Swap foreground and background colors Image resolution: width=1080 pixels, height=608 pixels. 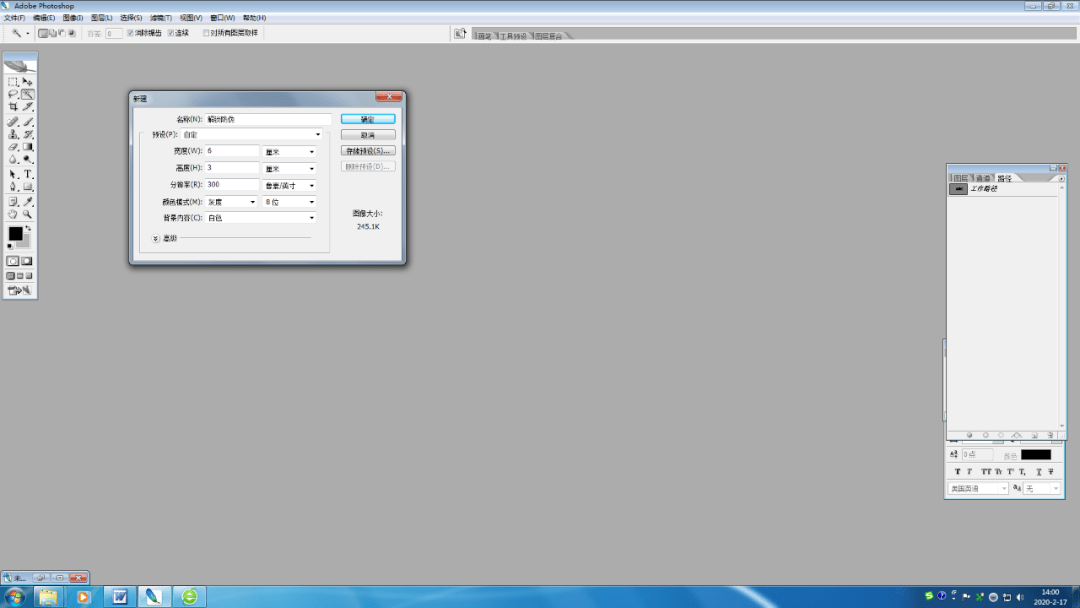pyautogui.click(x=28, y=229)
